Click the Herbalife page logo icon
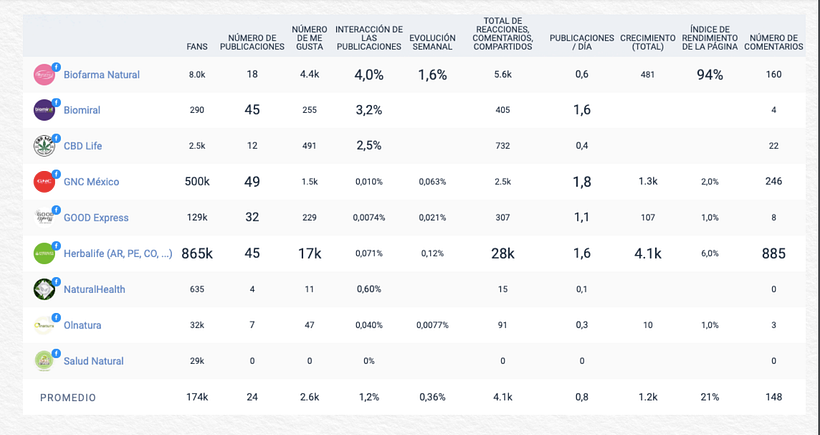This screenshot has height=435, width=820. click(x=44, y=253)
